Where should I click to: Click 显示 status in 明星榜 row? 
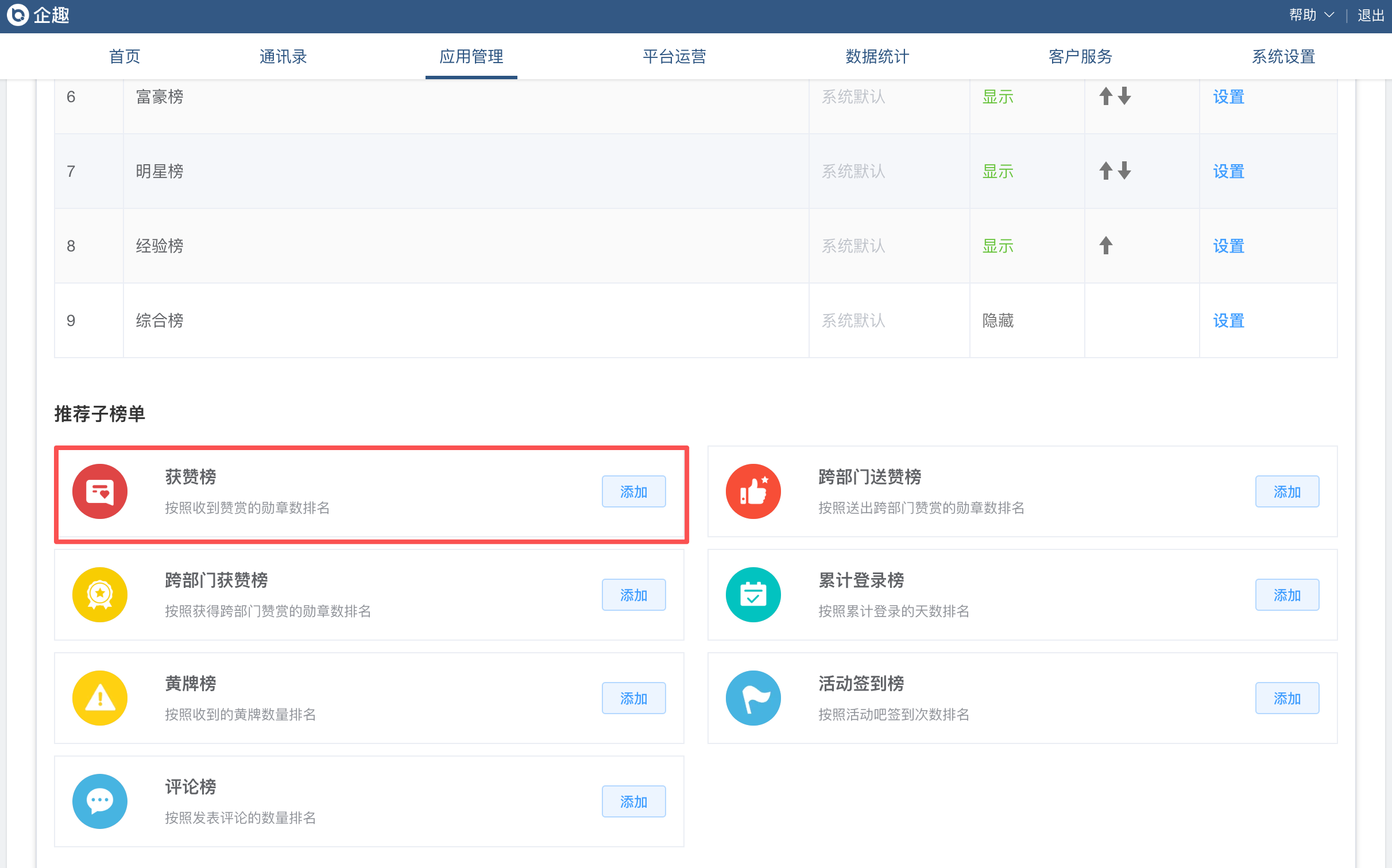tap(998, 171)
